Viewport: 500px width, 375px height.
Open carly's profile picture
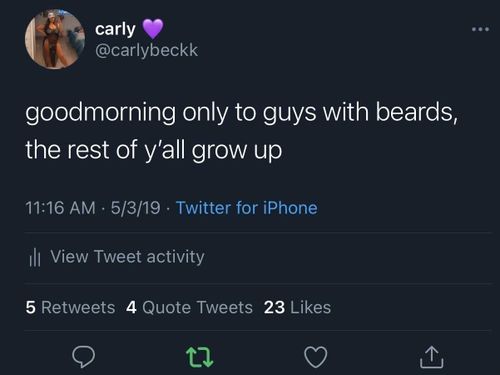coord(55,39)
